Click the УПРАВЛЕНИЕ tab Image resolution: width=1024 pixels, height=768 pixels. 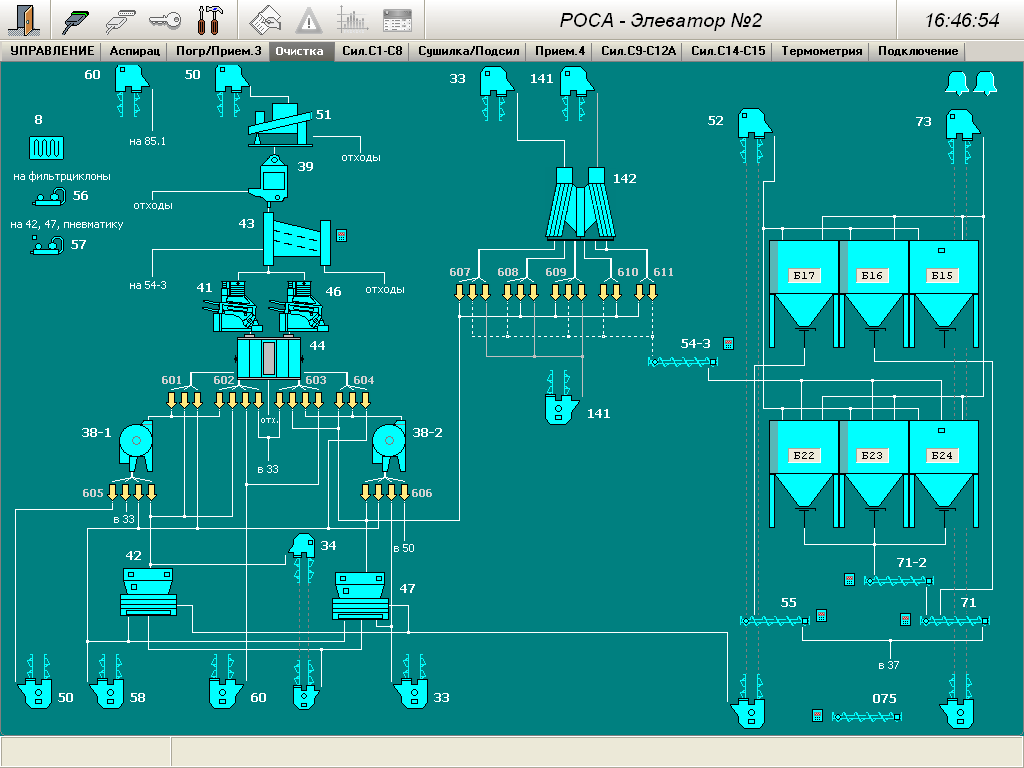coord(52,51)
